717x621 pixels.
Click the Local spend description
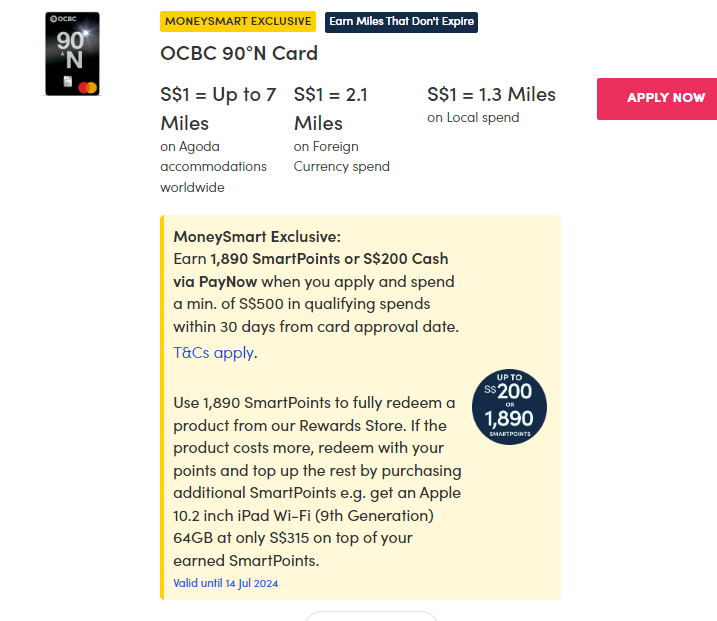[473, 118]
